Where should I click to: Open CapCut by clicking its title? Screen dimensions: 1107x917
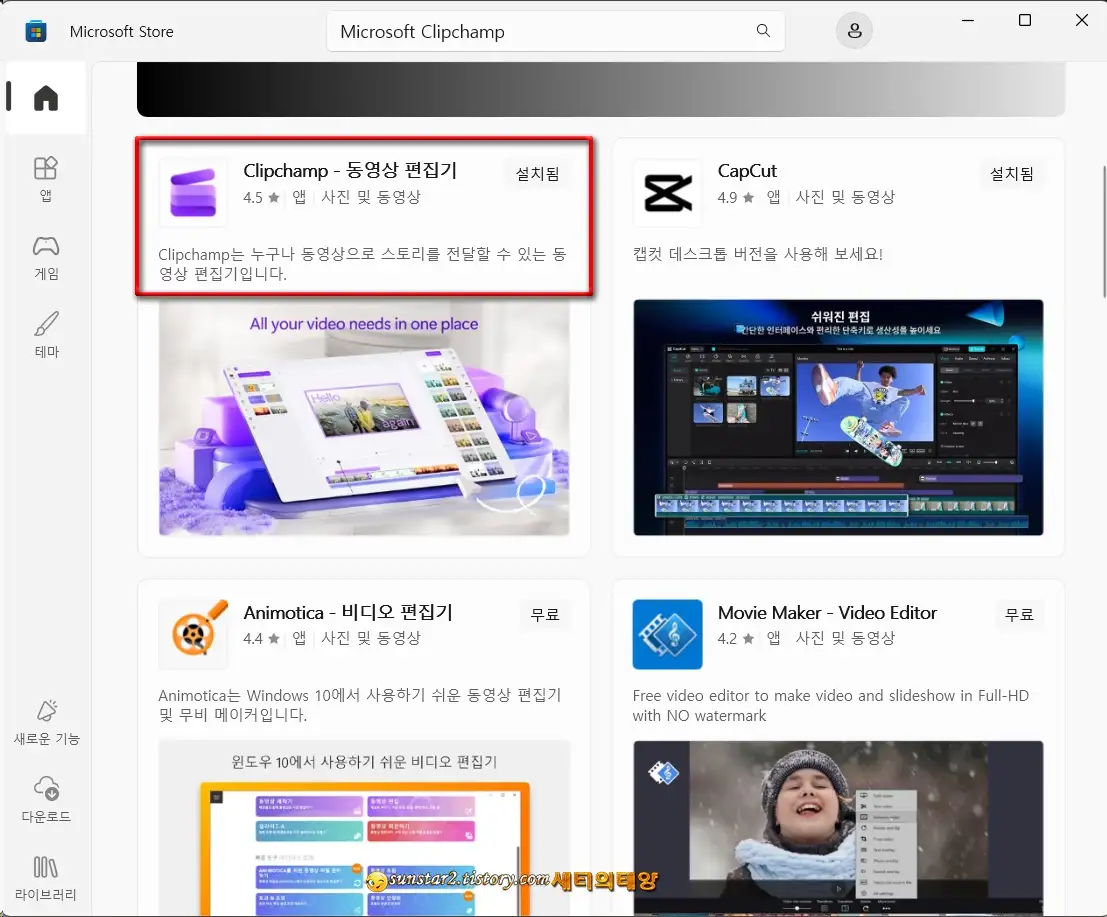click(747, 171)
